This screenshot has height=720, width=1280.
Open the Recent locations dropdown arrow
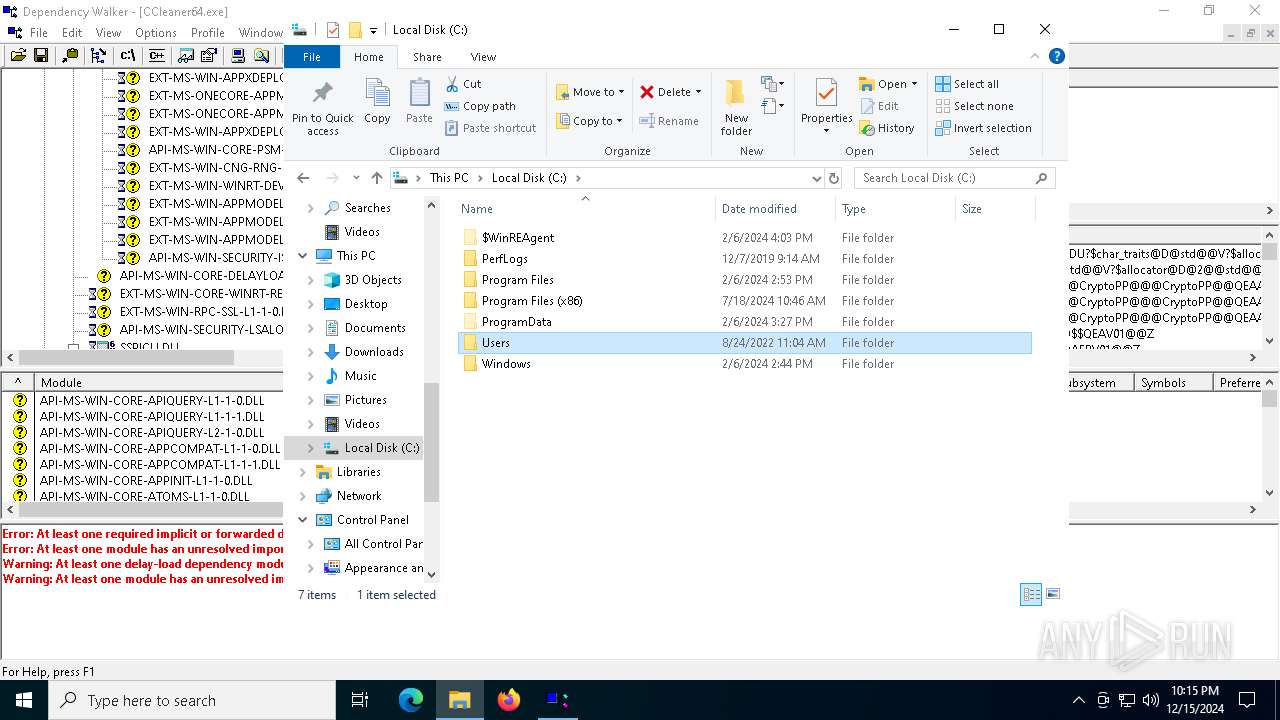tap(356, 178)
